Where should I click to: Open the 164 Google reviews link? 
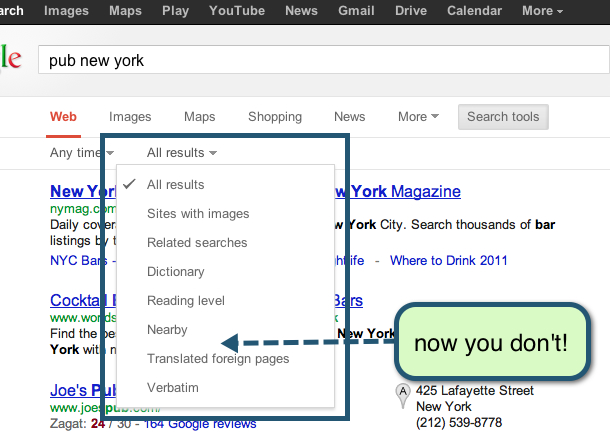[x=200, y=424]
